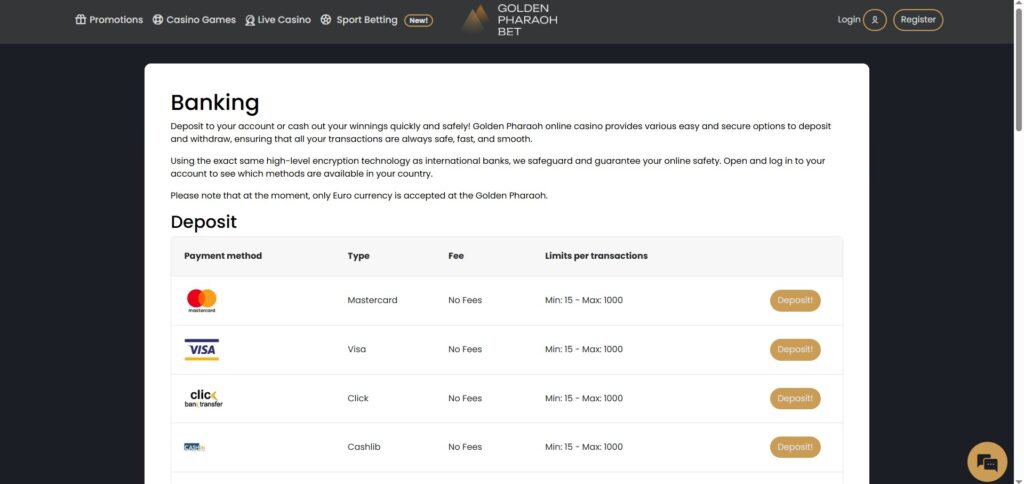
Task: Click the Mastercard logo icon
Action: point(202,300)
